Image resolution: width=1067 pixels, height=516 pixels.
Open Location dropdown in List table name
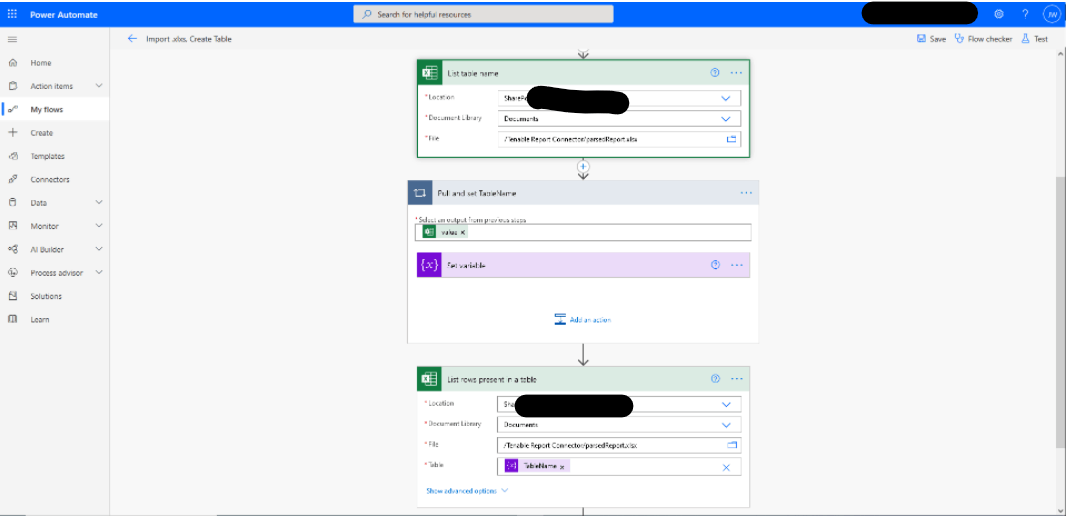tap(725, 98)
